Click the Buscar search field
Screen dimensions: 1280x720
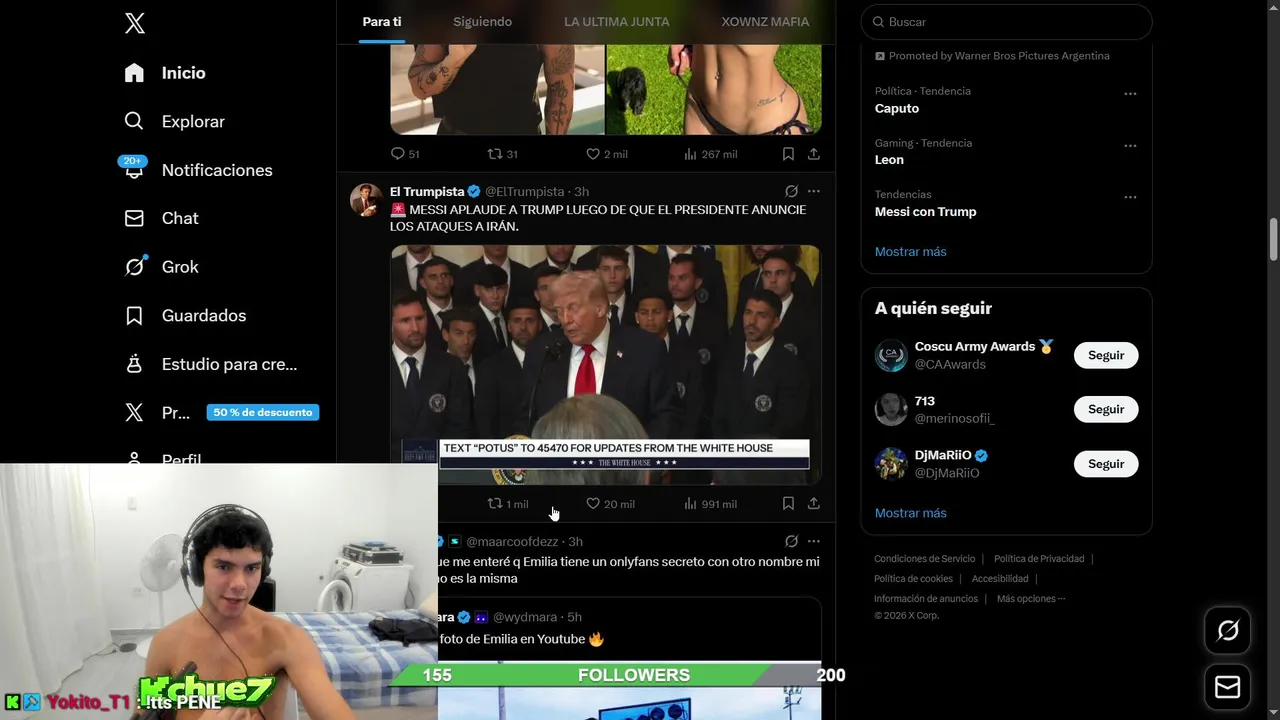tap(1007, 22)
